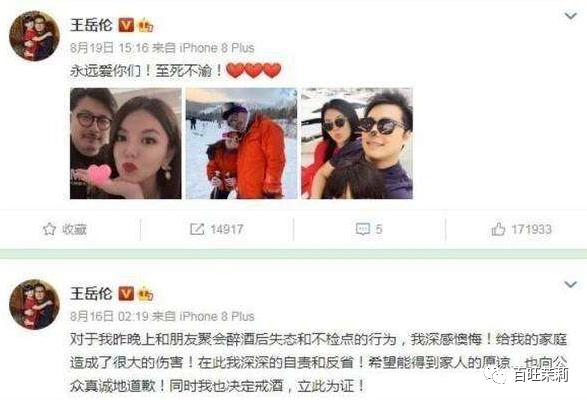
Task: Click the star favorite icon labeled 收藏
Action: click(49, 229)
